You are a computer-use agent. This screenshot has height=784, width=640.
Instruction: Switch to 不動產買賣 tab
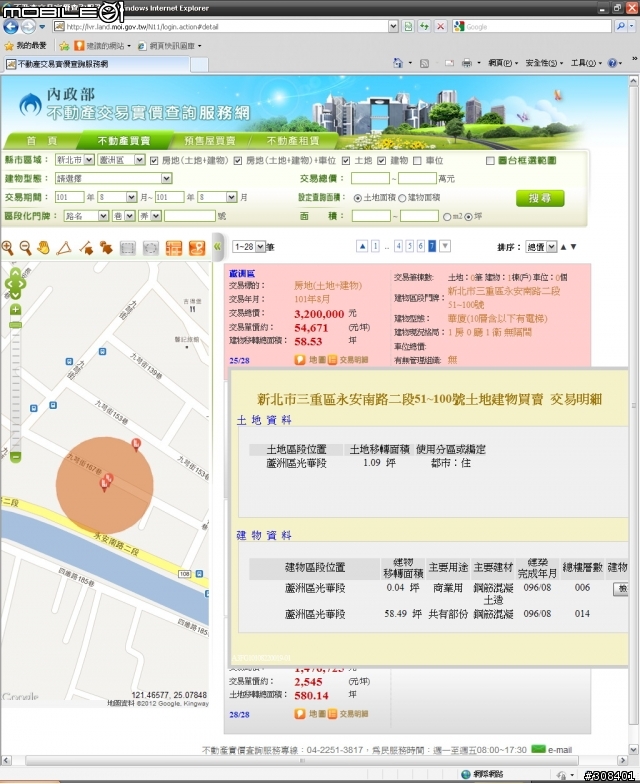[x=124, y=140]
